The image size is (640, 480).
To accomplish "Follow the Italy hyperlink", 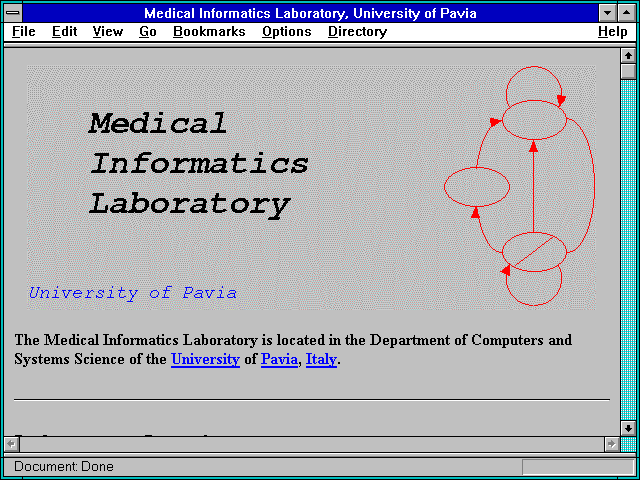I will click(x=321, y=359).
